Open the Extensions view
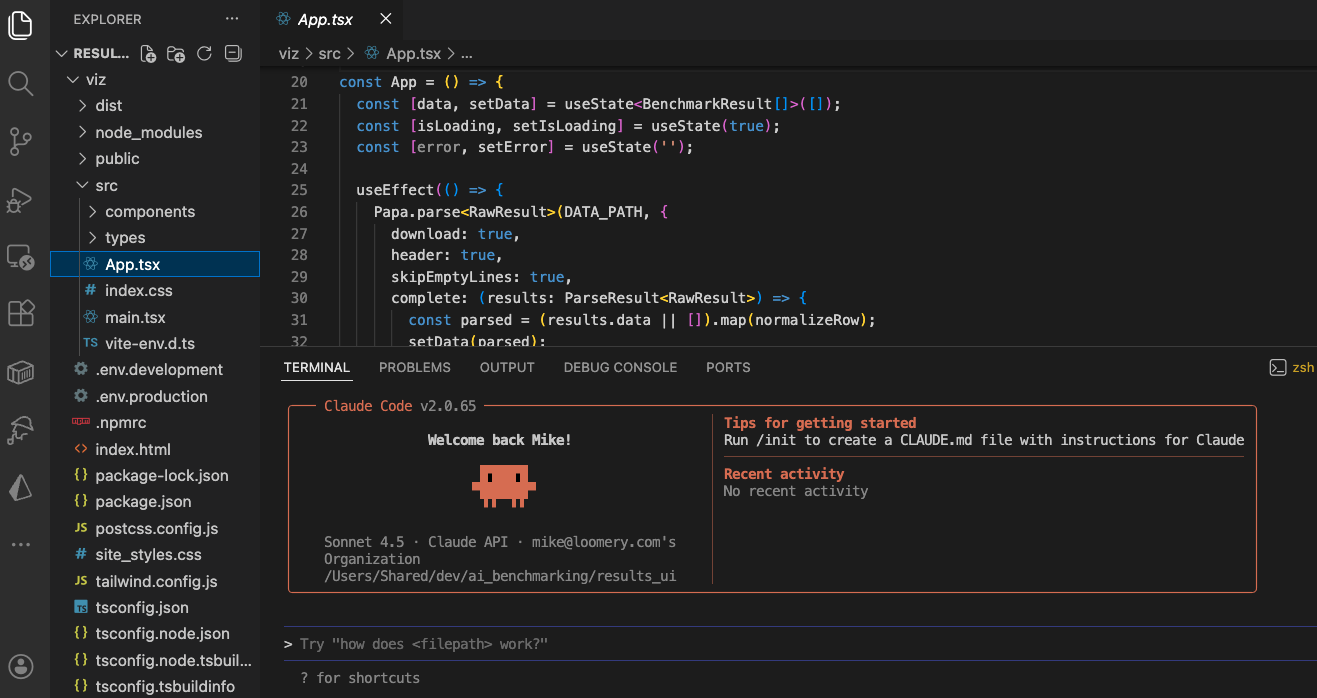The image size is (1317, 698). pos(21,313)
